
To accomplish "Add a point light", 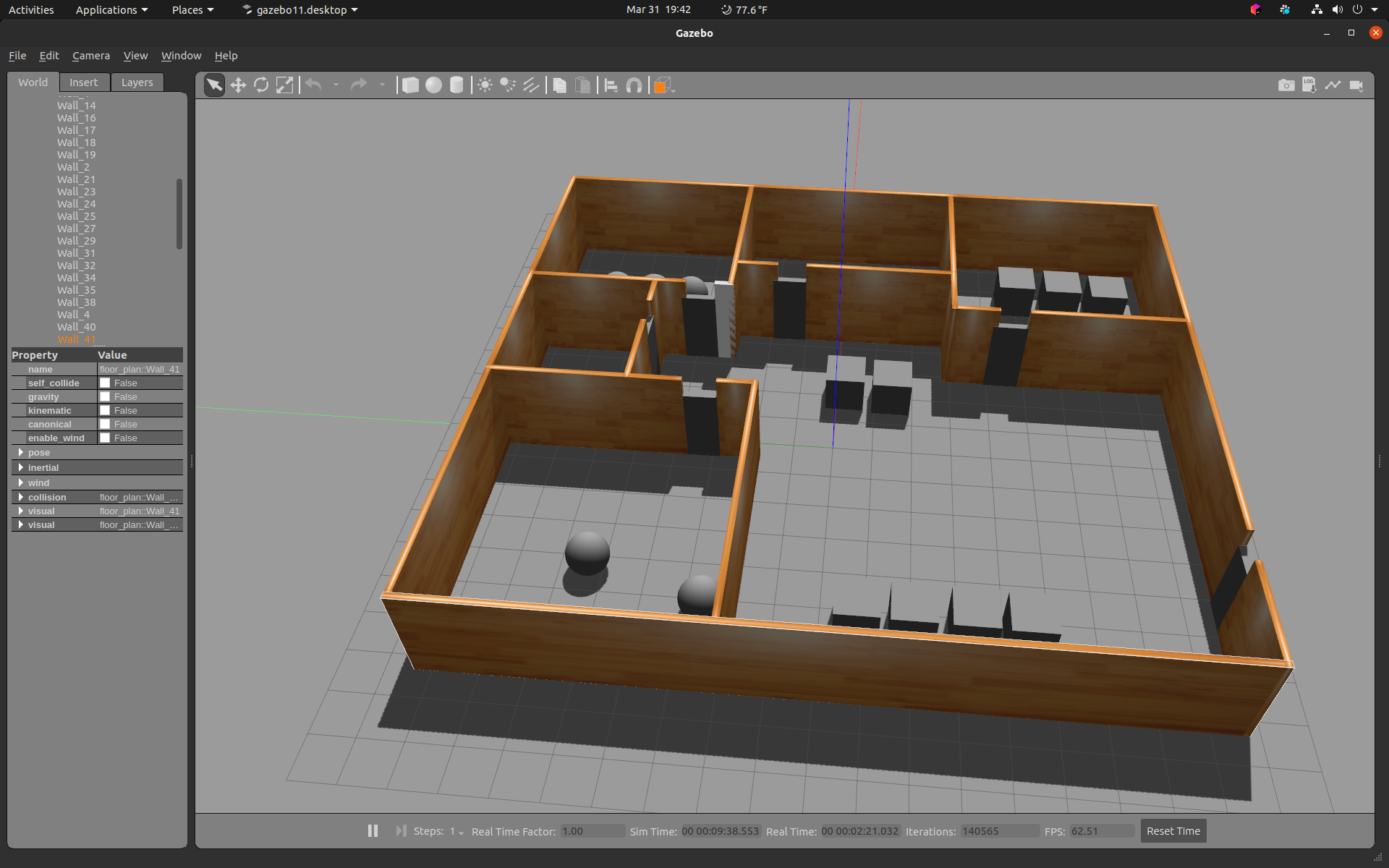I will 485,85.
